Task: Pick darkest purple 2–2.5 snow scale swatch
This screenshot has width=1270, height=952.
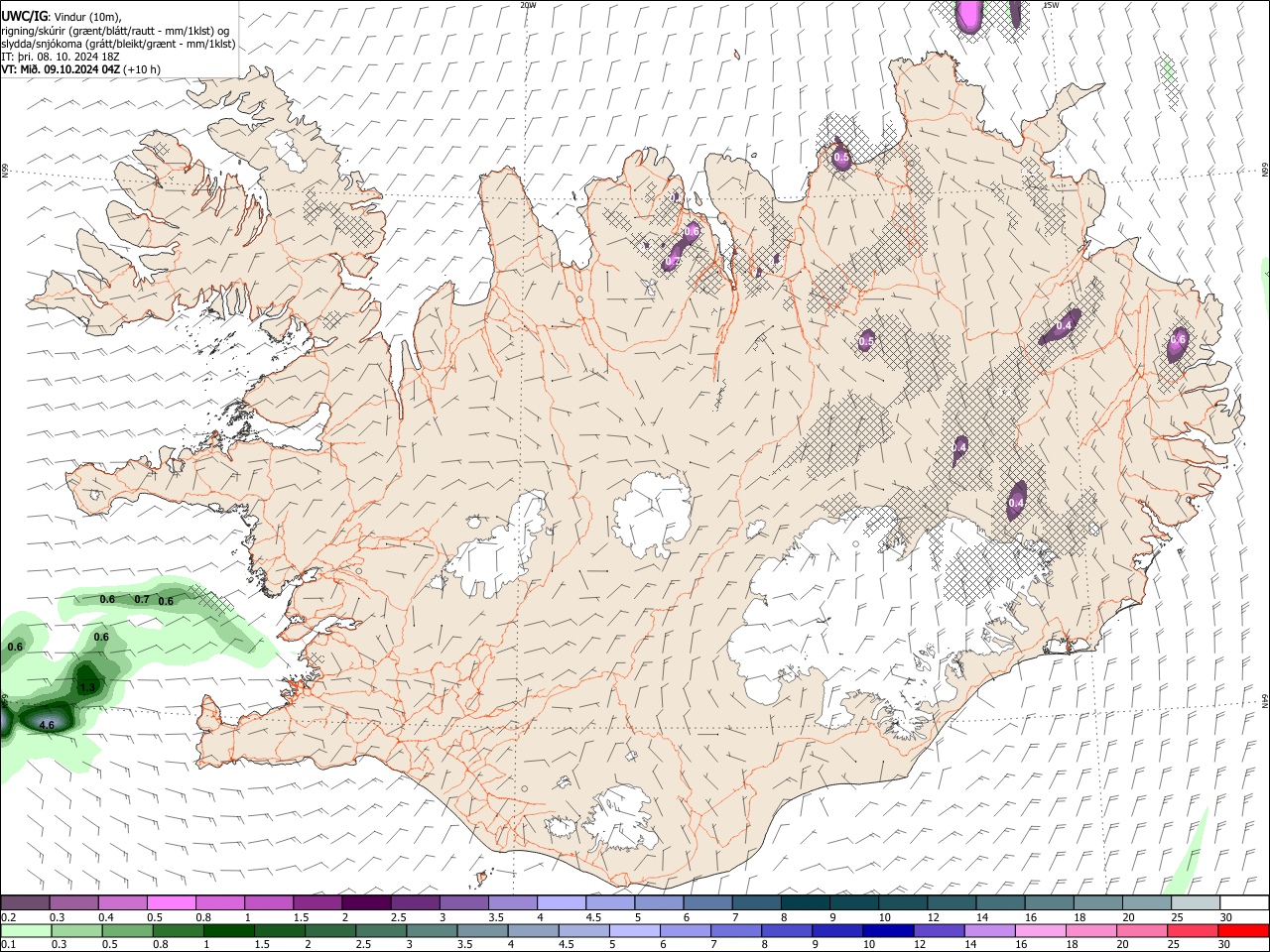Action: point(366,903)
